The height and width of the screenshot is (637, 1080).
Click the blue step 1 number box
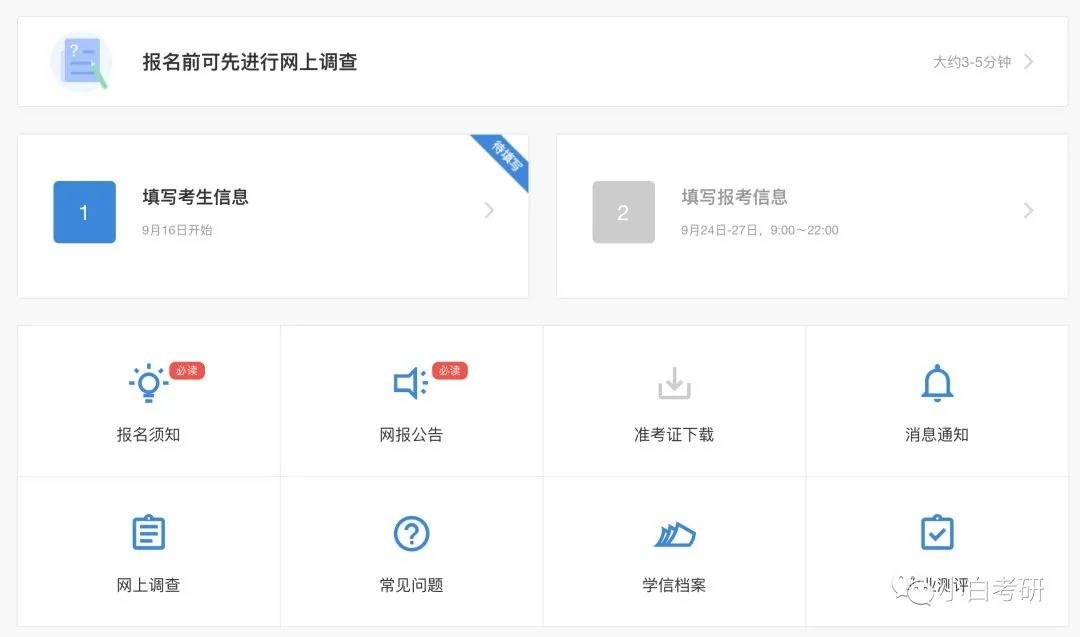coord(84,212)
